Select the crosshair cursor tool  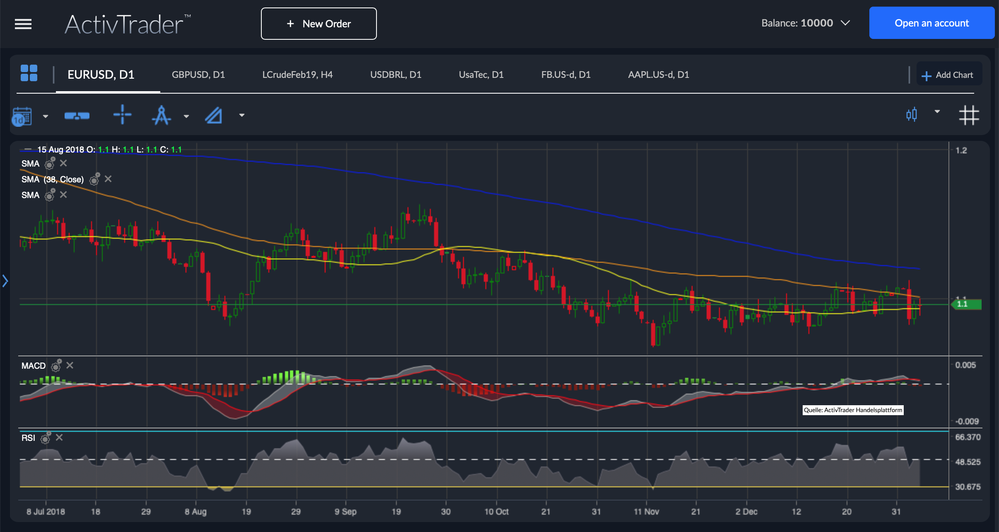pos(122,115)
